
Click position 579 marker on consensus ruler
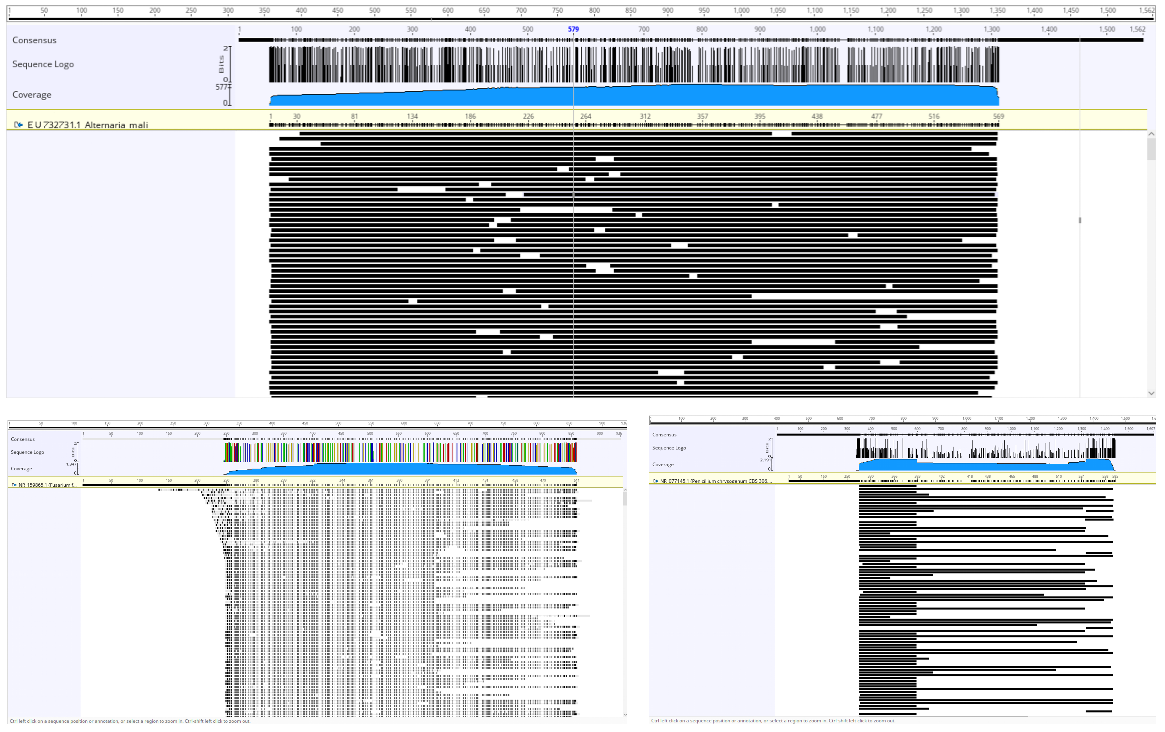(x=573, y=29)
